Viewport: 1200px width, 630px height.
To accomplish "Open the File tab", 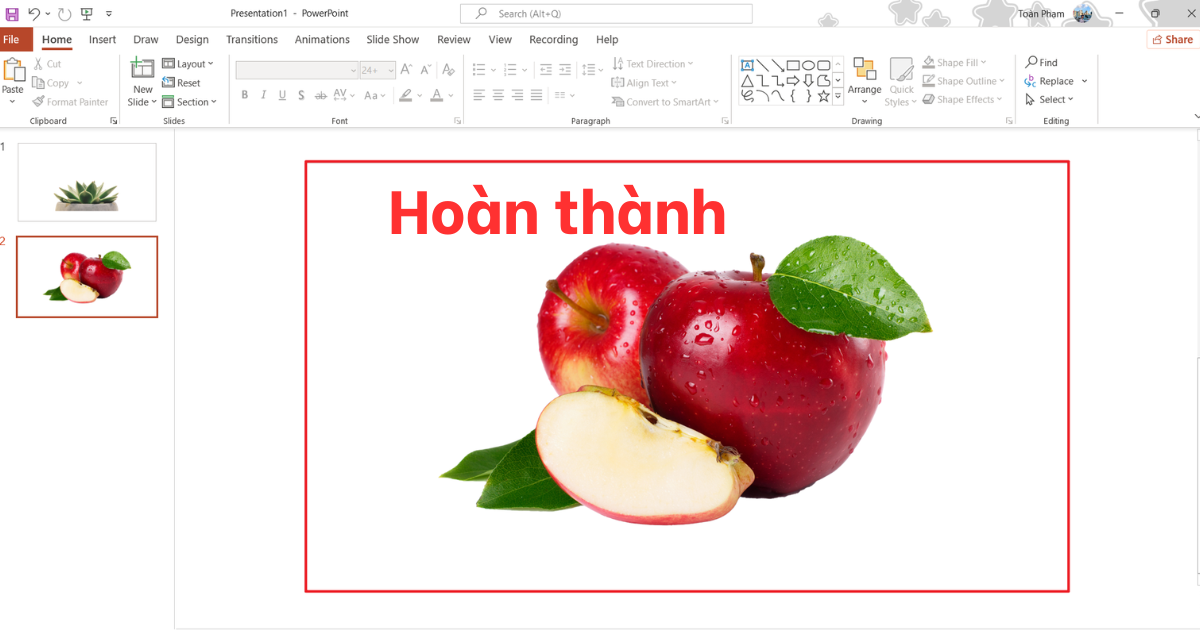I will point(12,40).
